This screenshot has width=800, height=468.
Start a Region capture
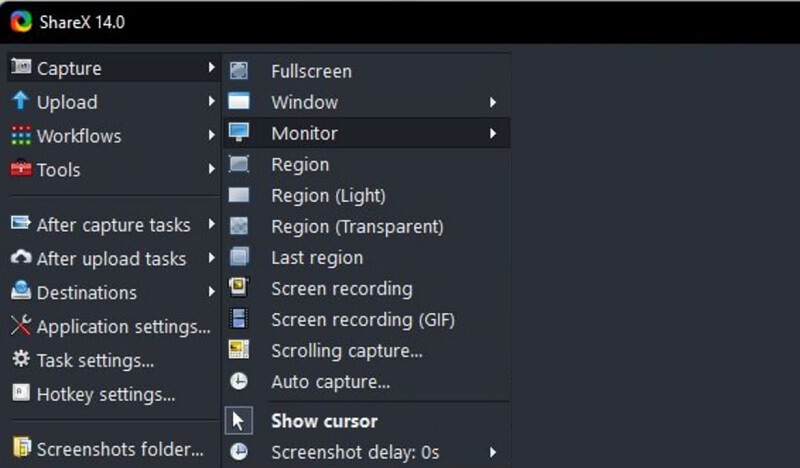[x=366, y=164]
